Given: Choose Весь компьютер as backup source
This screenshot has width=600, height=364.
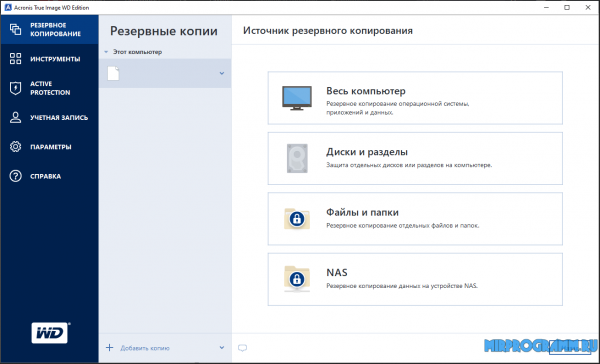Looking at the screenshot, I should click(x=415, y=98).
